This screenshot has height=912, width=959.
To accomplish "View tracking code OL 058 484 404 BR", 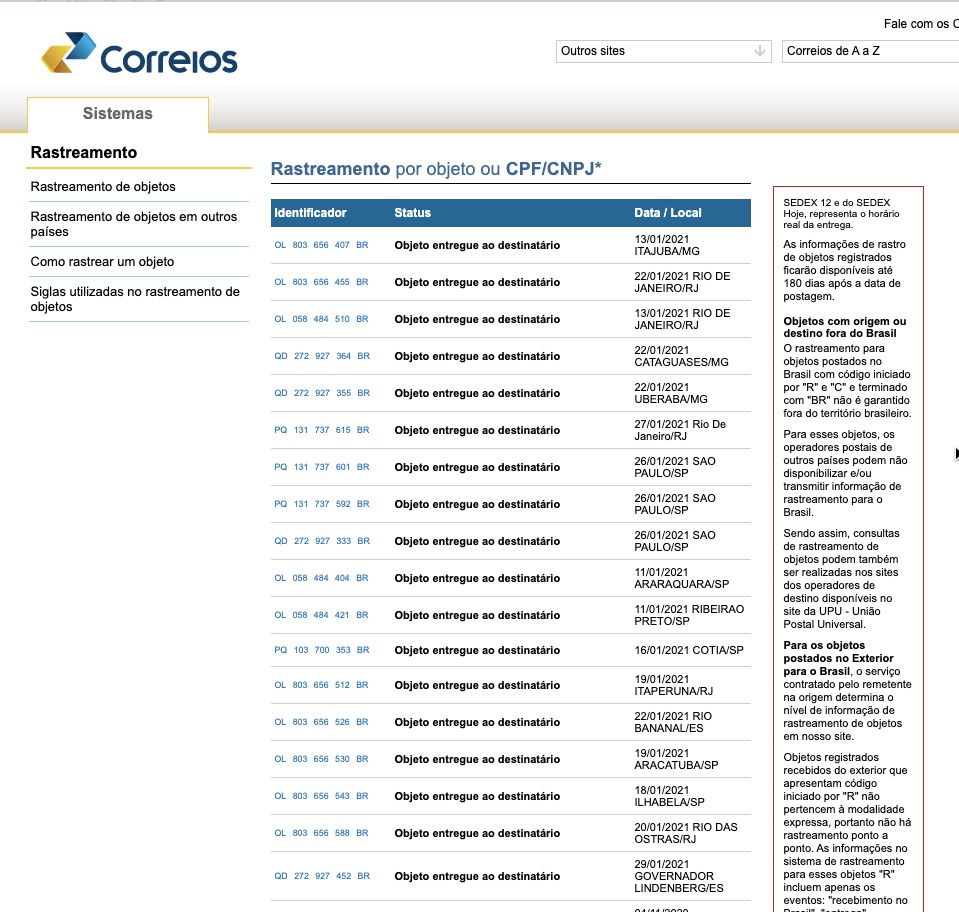I will (321, 578).
